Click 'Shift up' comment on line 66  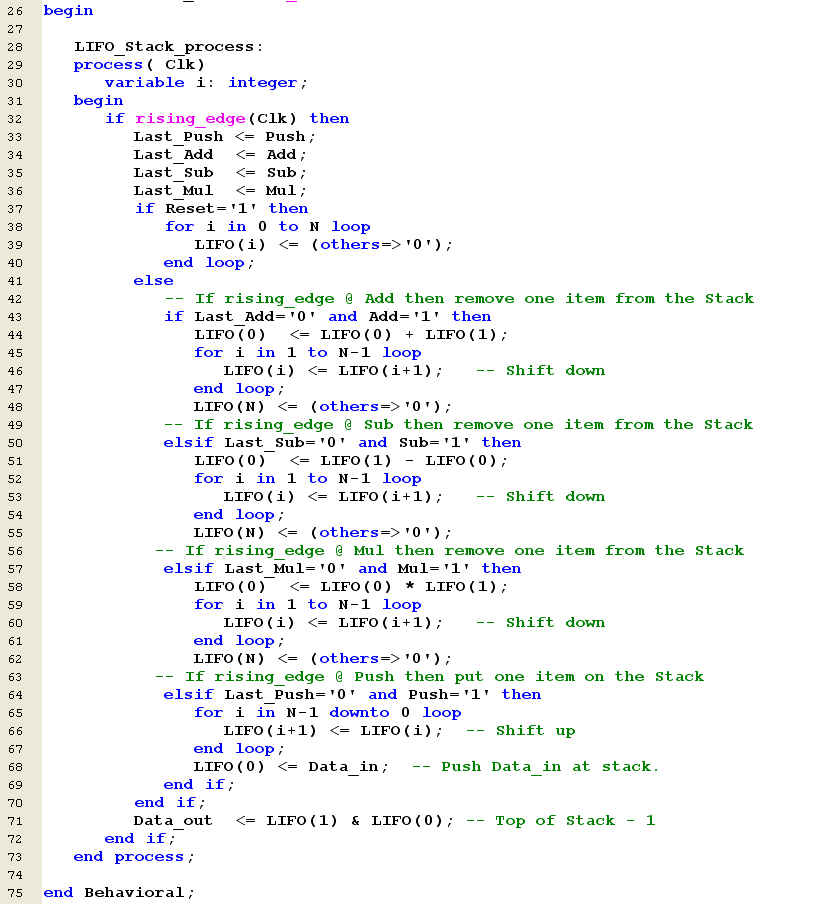point(521,730)
